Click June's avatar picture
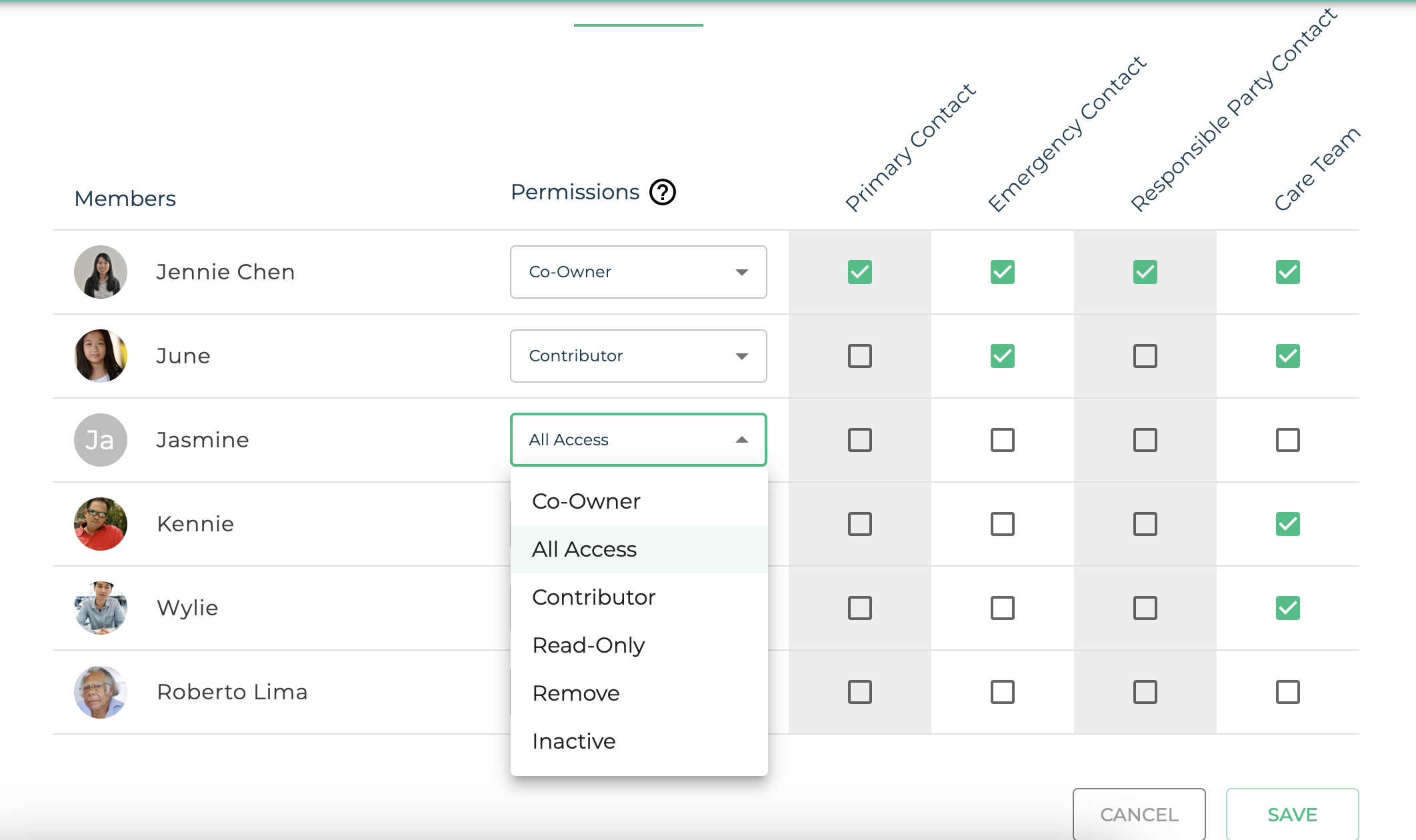Image resolution: width=1416 pixels, height=840 pixels. [101, 356]
